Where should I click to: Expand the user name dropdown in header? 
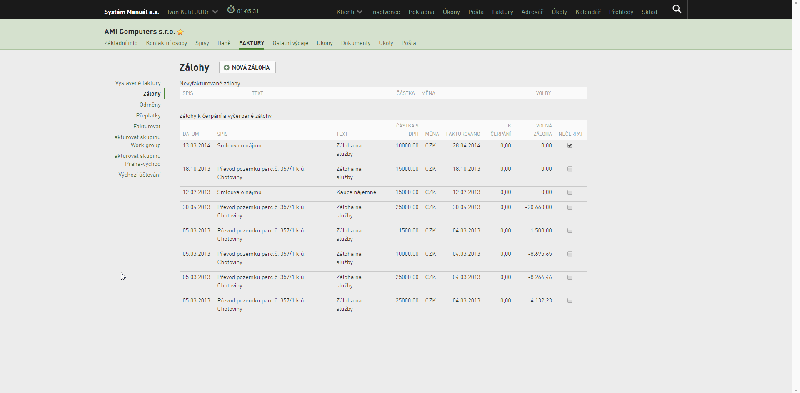coord(193,11)
